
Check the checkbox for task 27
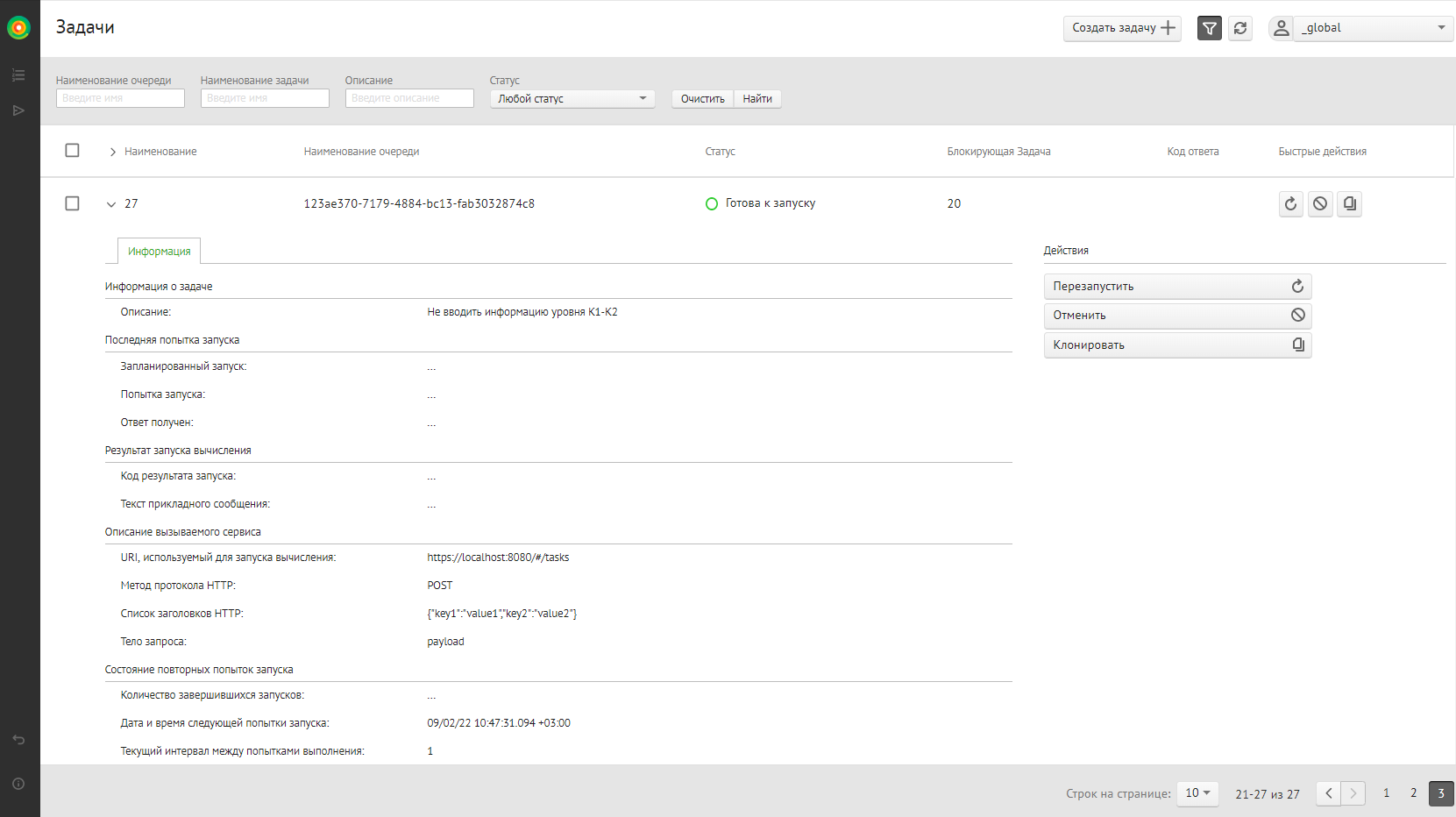tap(73, 203)
